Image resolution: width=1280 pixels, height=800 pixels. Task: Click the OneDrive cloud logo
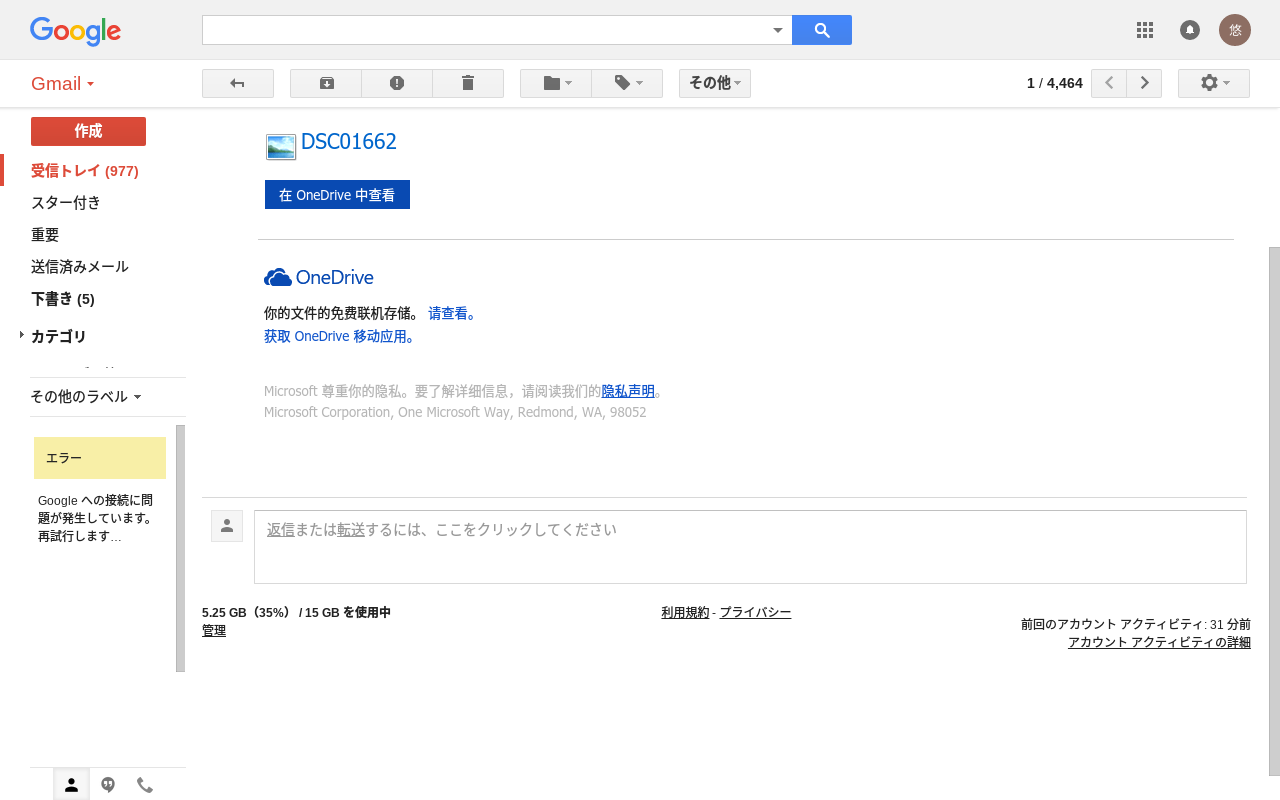pyautogui.click(x=319, y=277)
